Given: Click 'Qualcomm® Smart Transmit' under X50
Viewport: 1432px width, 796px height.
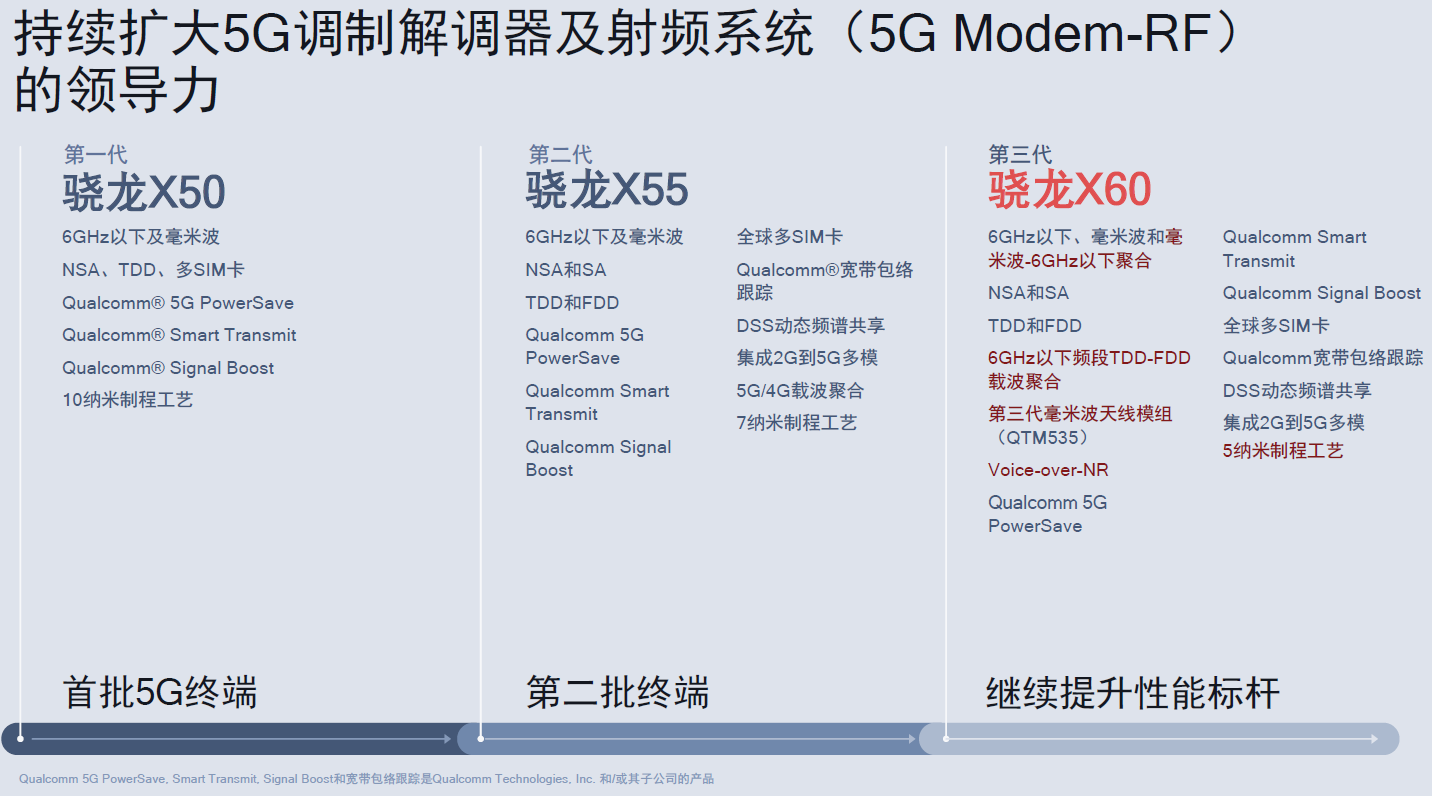Looking at the screenshot, I should point(179,335).
